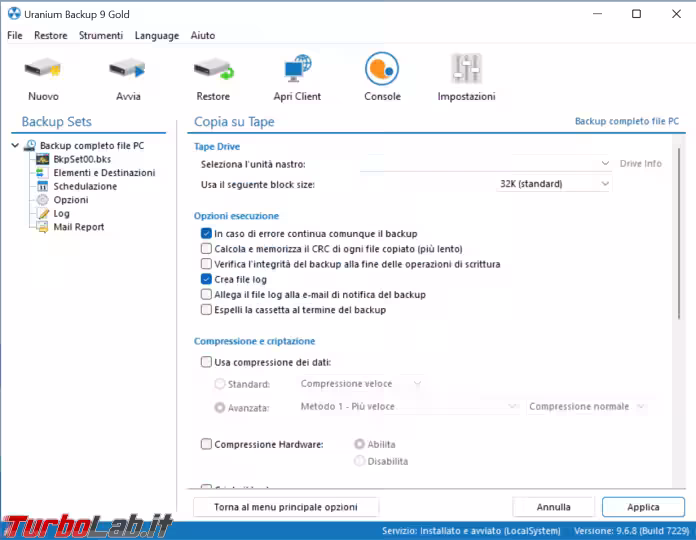The image size is (696, 540).
Task: Click the Uranium Backup title bar logo
Action: tap(14, 14)
